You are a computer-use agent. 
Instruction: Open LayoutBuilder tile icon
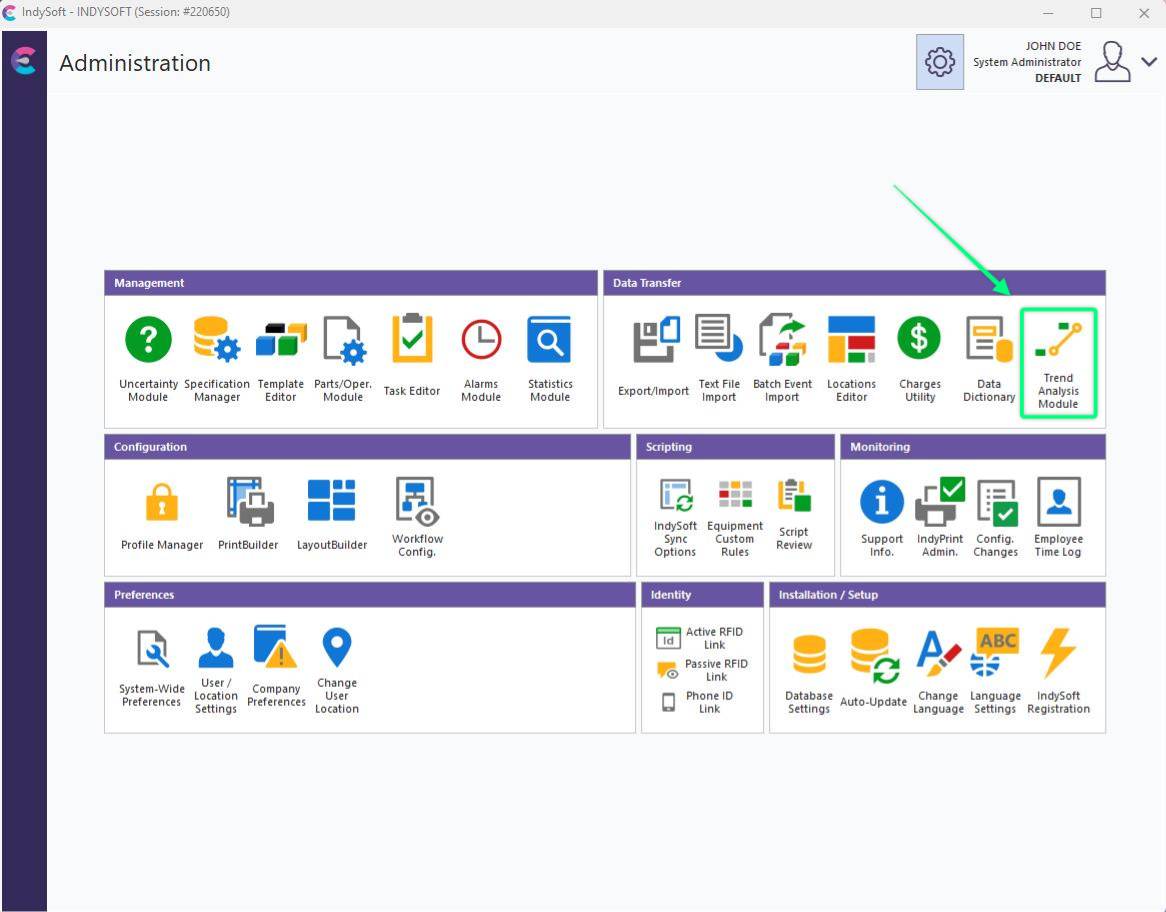pos(332,502)
